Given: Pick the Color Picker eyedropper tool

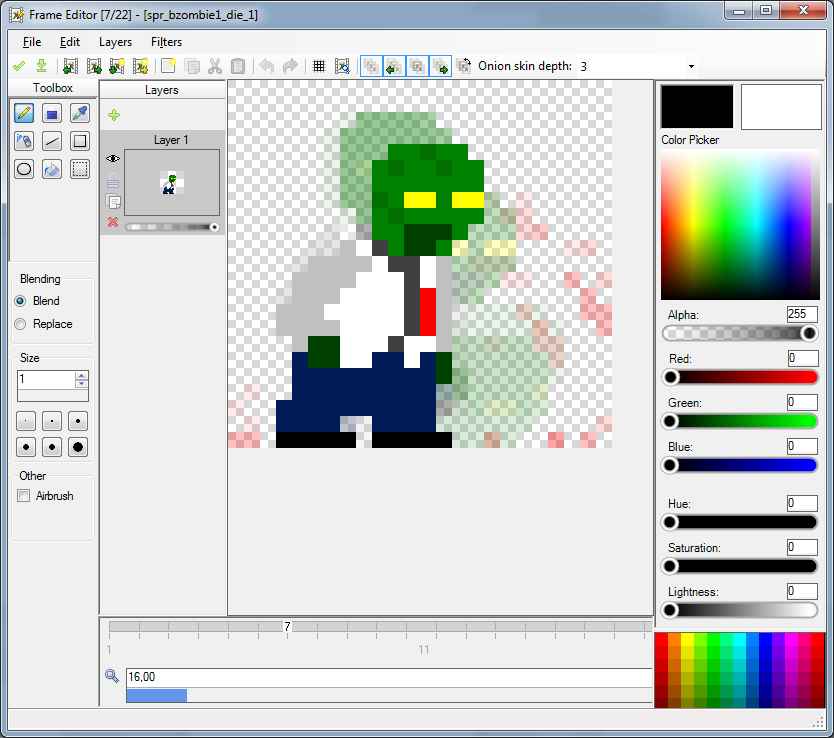Looking at the screenshot, I should (80, 113).
